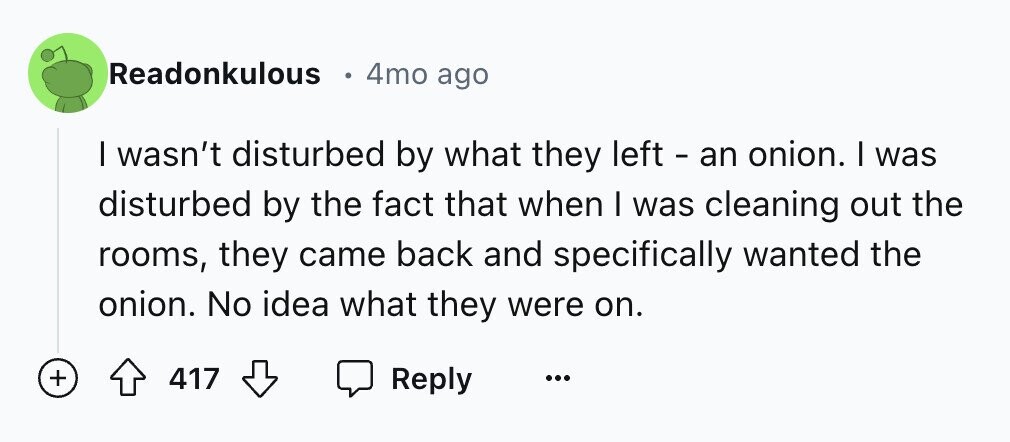Click the "4mo ago" timestamp

tap(427, 74)
